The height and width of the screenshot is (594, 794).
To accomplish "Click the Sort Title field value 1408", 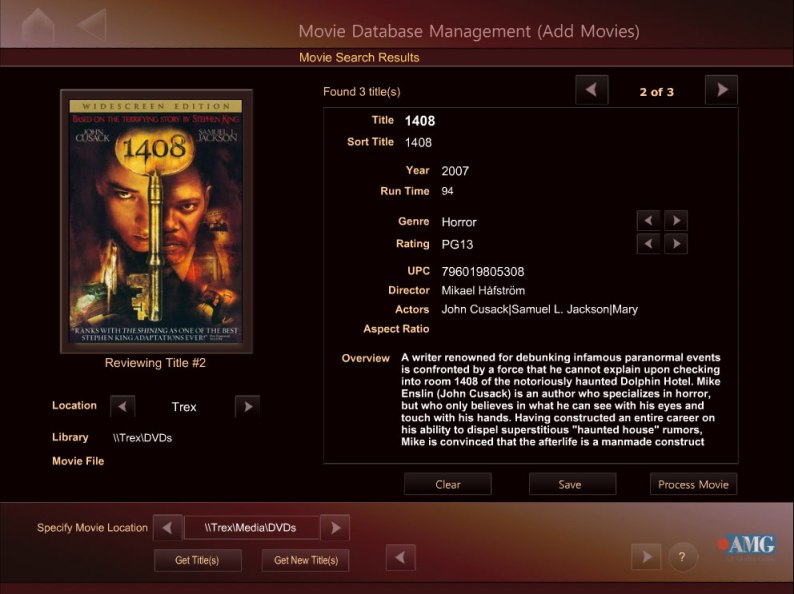I will coord(418,143).
